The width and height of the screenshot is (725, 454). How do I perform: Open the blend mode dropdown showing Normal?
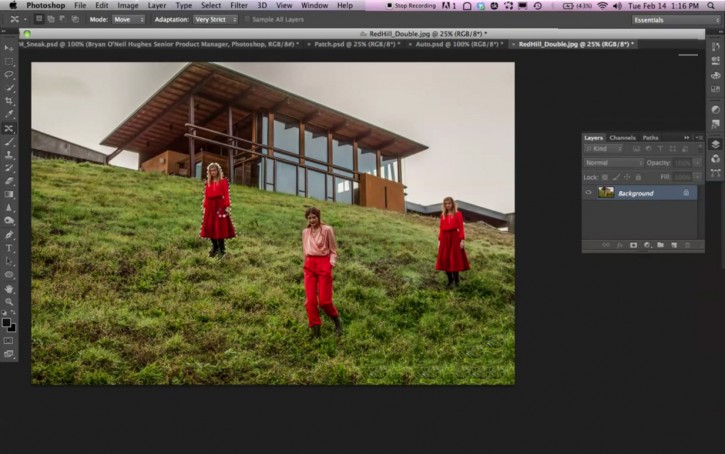613,162
